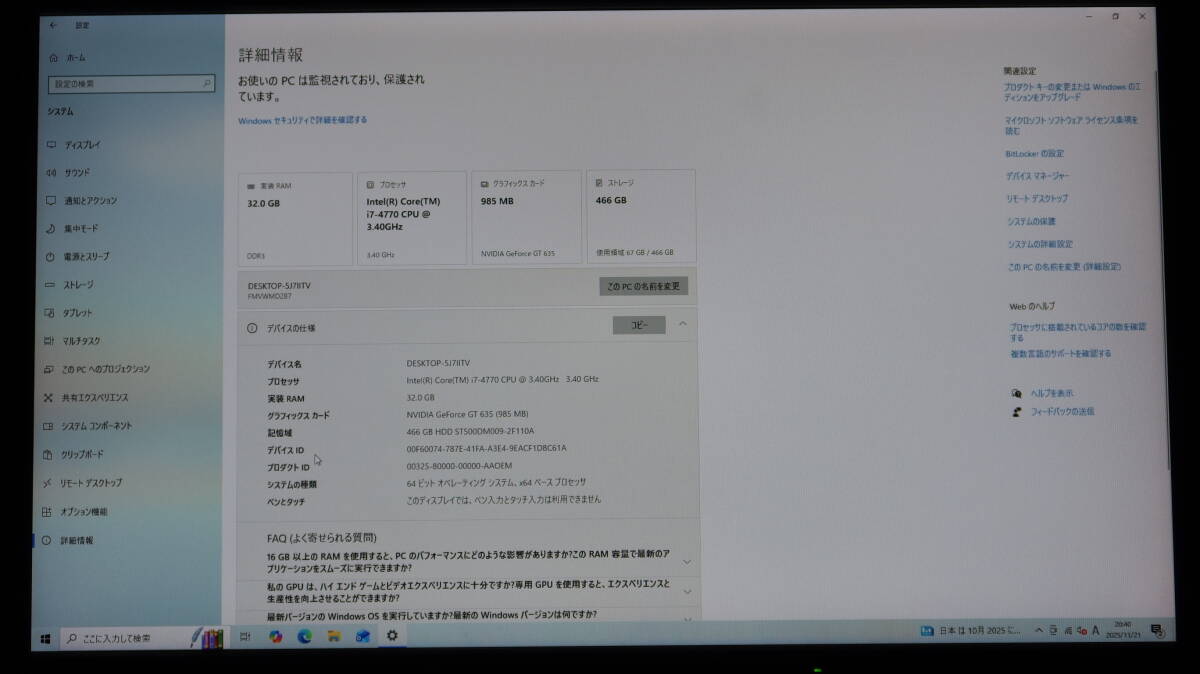Open リモート デスクトップ in the sidebar
This screenshot has width=1200, height=674.
(83, 483)
